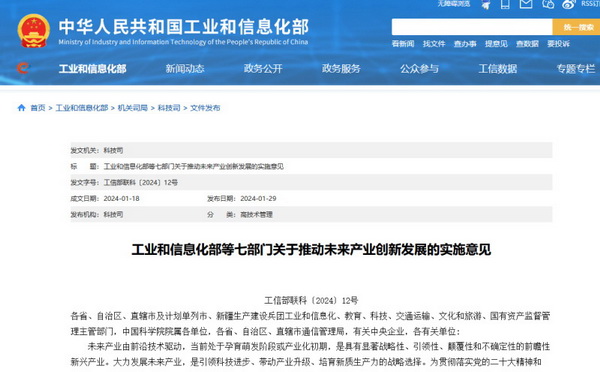Open the RSS订阅 link
600x372 pixels.
(x=590, y=3)
